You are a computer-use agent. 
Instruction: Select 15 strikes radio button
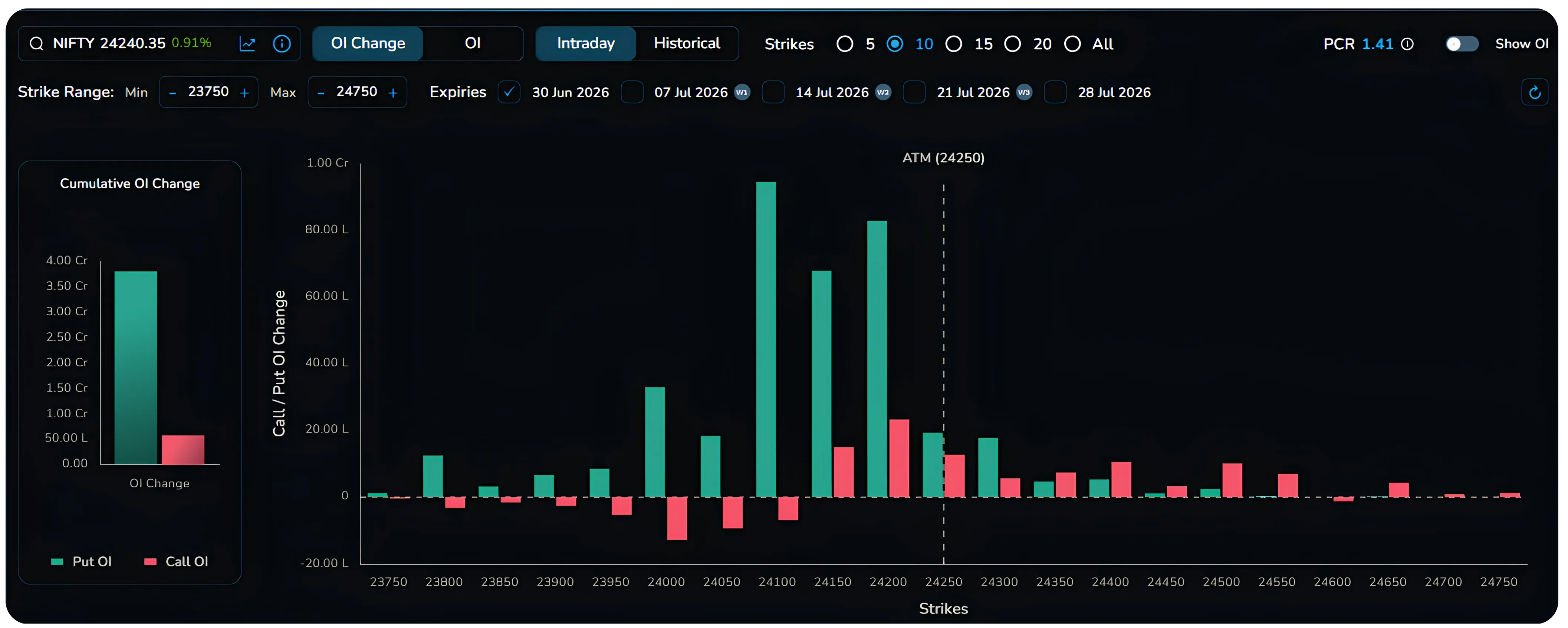coord(954,44)
